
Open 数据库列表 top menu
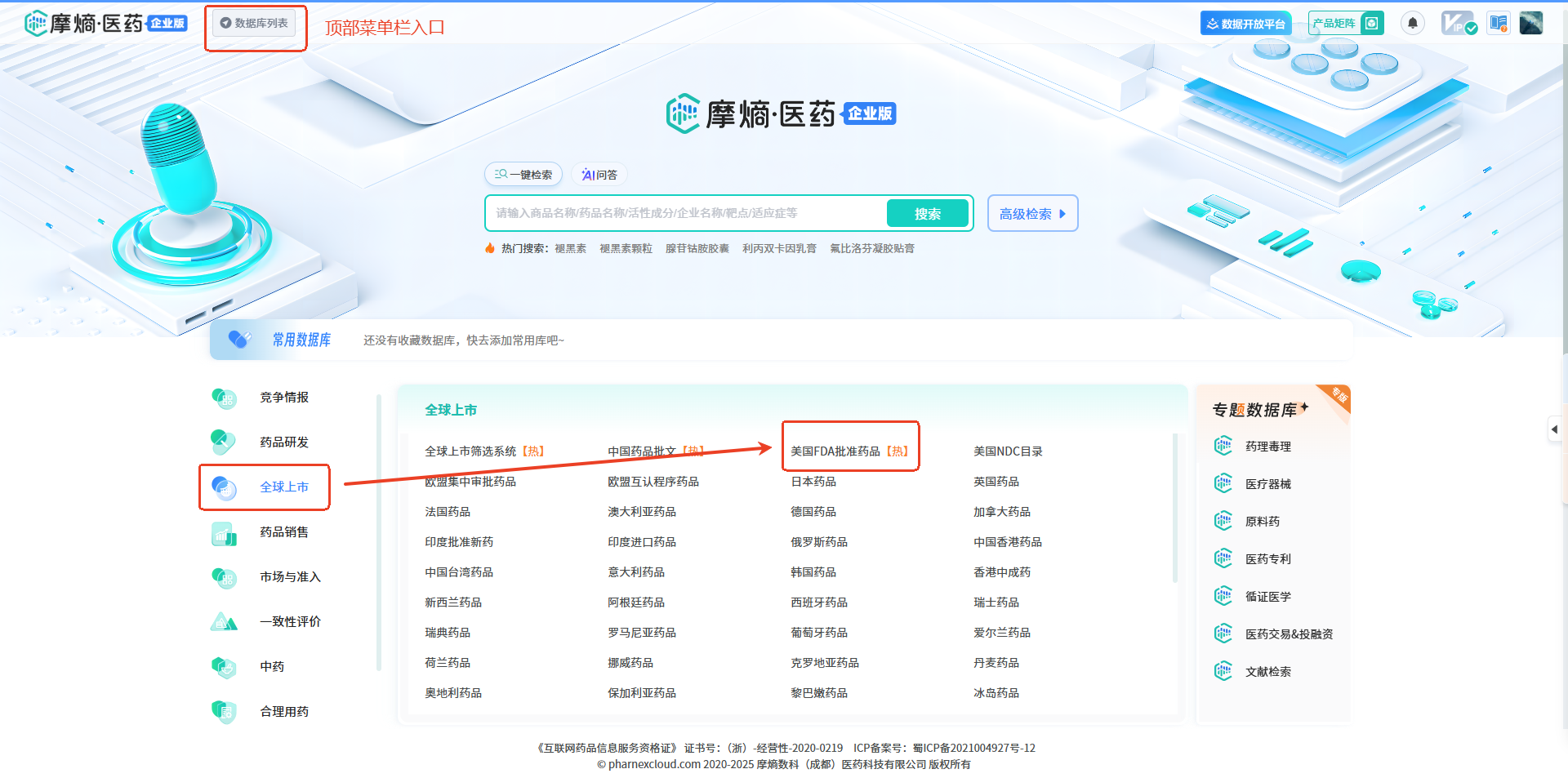point(254,23)
